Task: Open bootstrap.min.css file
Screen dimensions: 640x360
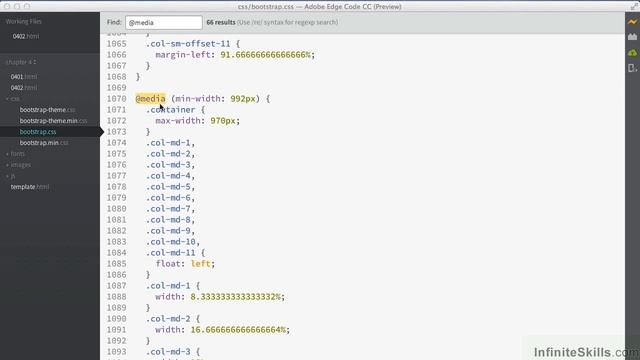Action: click(44, 143)
